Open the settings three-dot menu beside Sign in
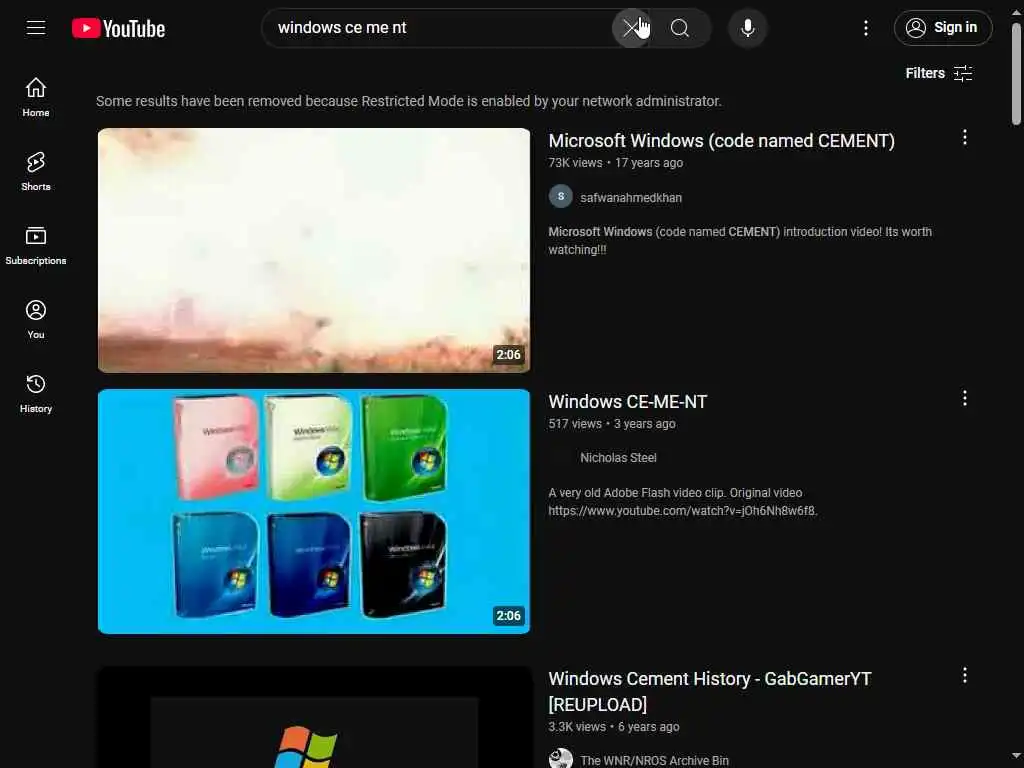This screenshot has width=1024, height=768. [x=866, y=28]
